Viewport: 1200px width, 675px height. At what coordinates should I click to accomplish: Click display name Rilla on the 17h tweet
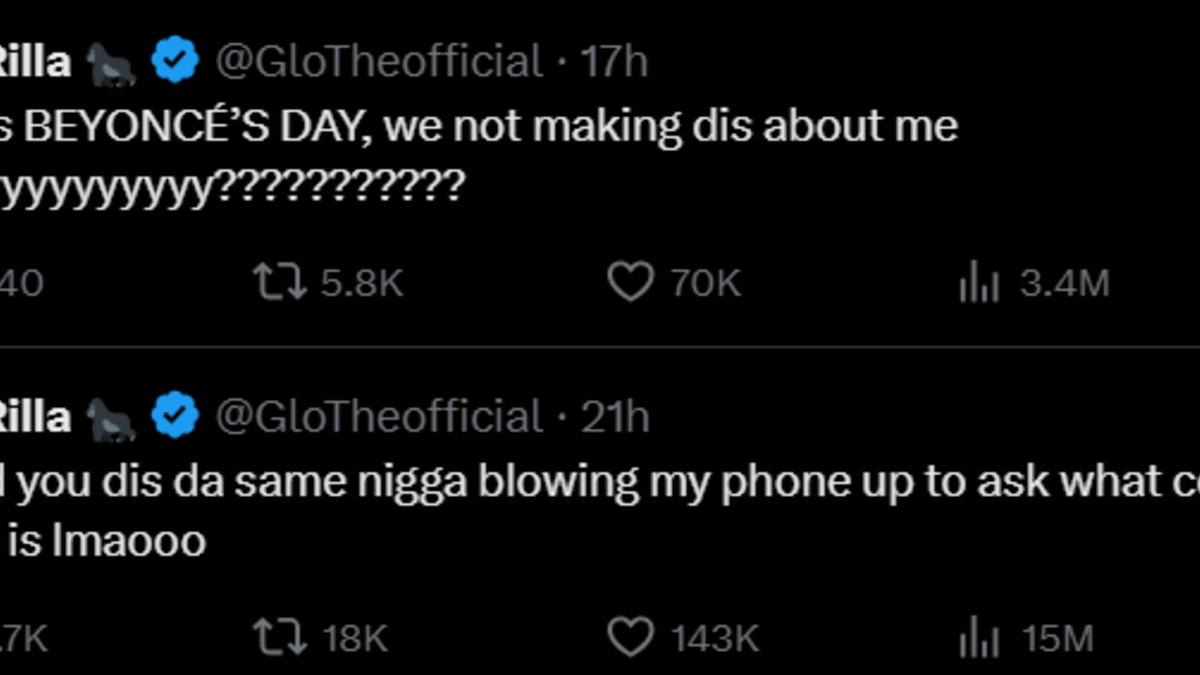(x=35, y=63)
